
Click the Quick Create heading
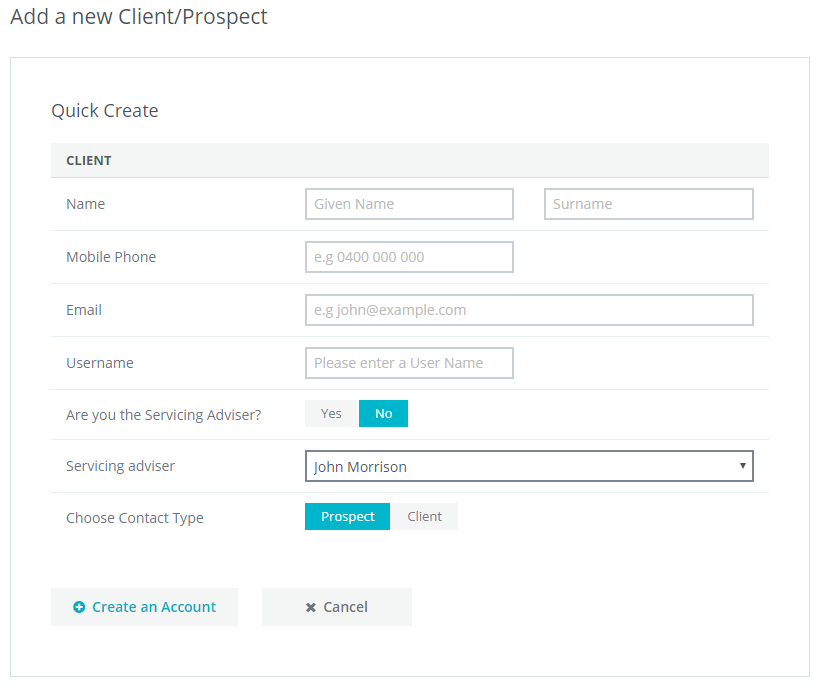click(104, 110)
